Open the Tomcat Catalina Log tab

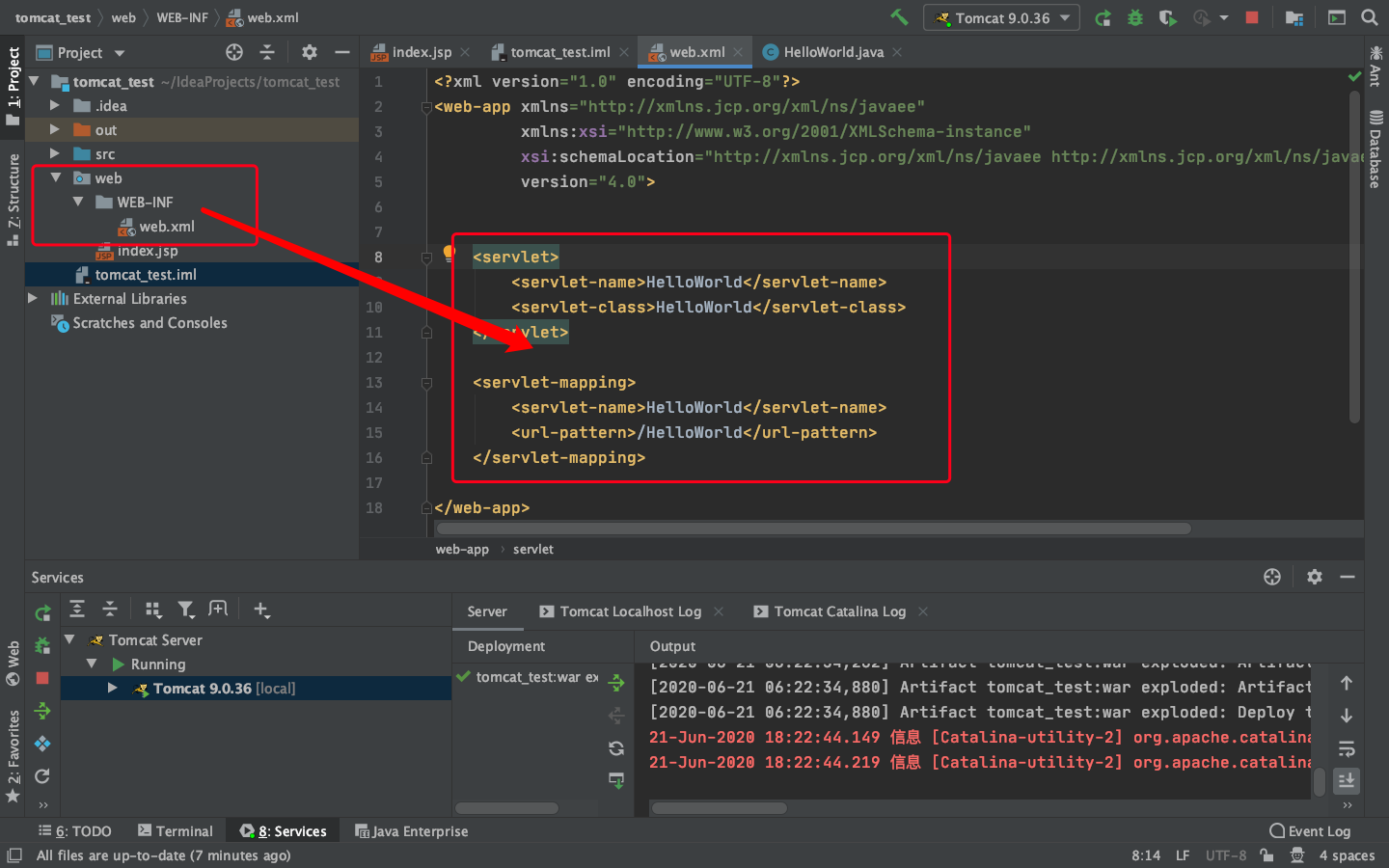pos(839,611)
